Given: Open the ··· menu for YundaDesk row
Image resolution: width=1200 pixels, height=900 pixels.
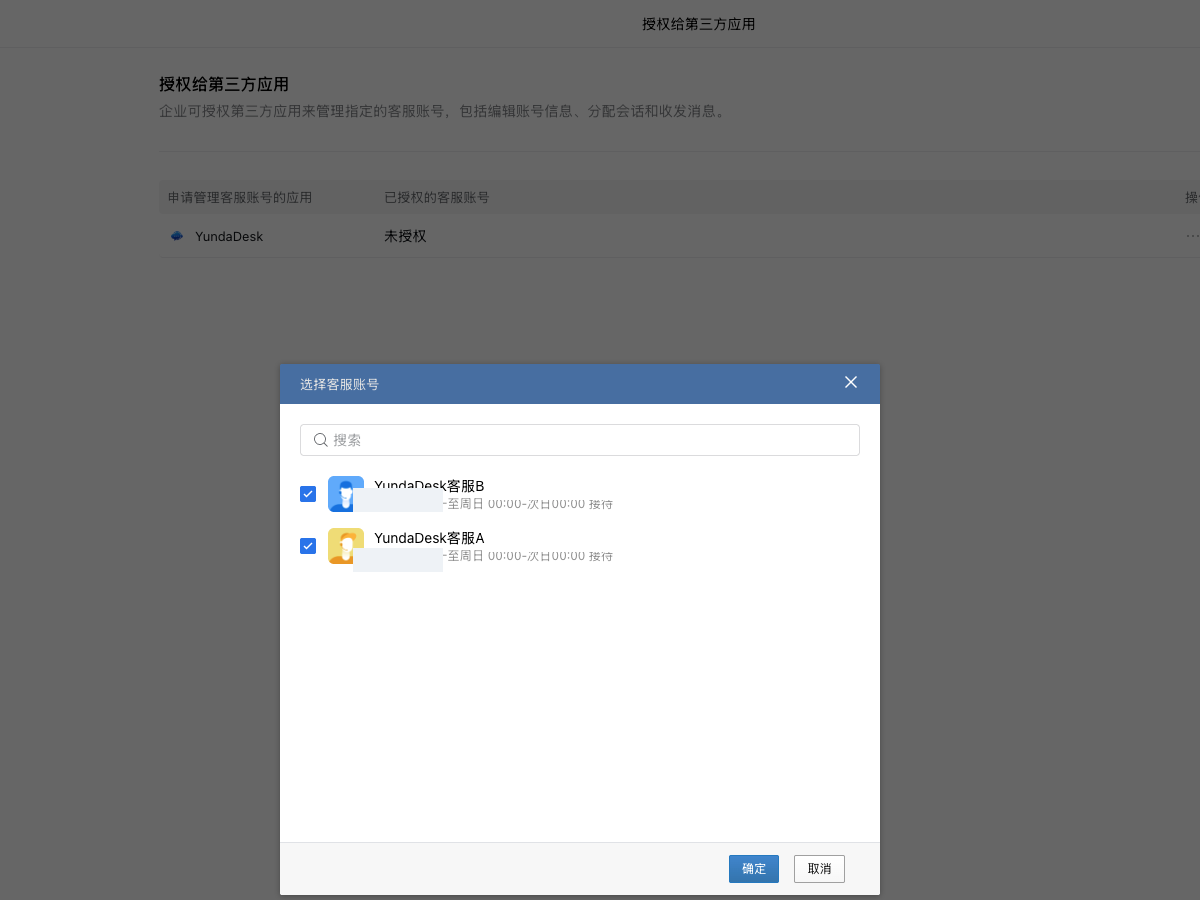Looking at the screenshot, I should click(1192, 236).
